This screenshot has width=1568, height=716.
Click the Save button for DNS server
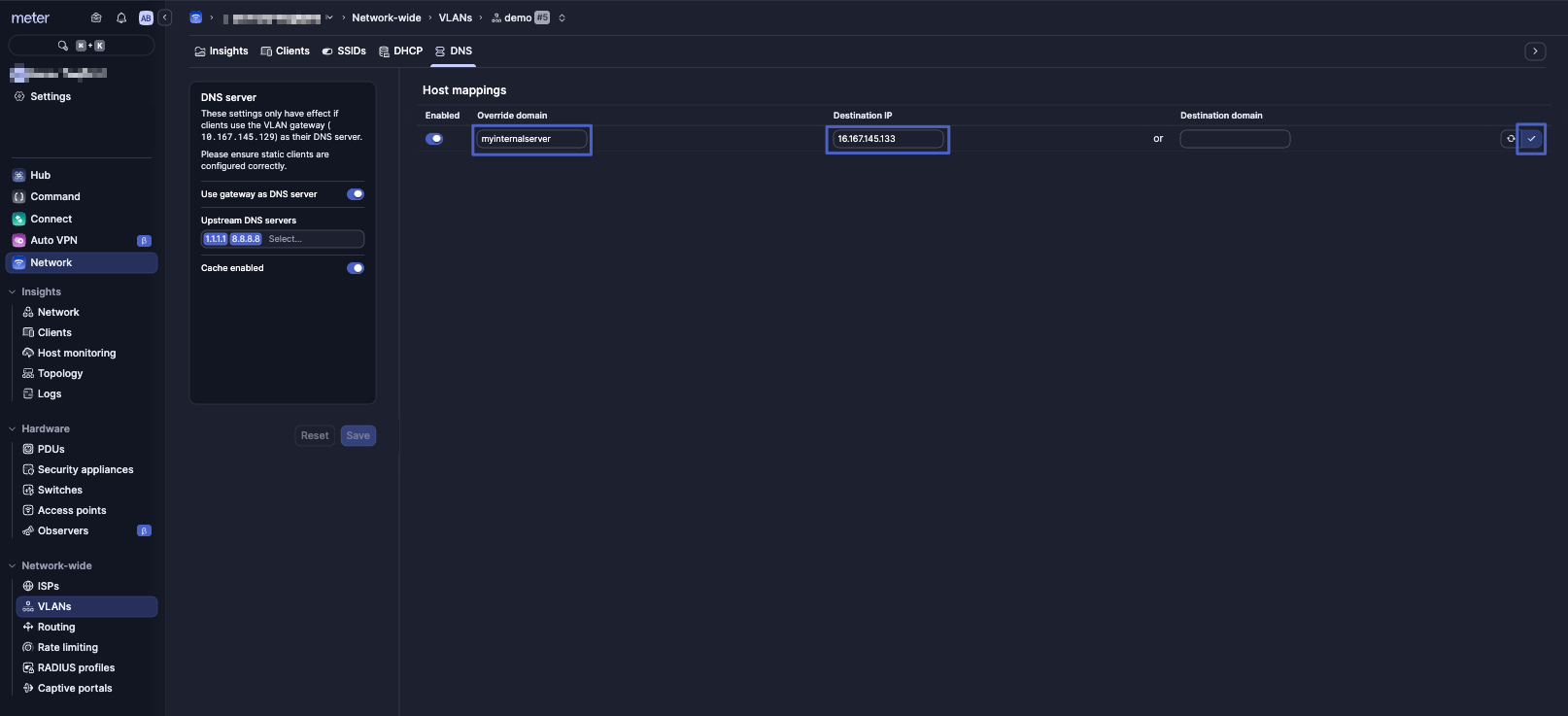click(358, 436)
